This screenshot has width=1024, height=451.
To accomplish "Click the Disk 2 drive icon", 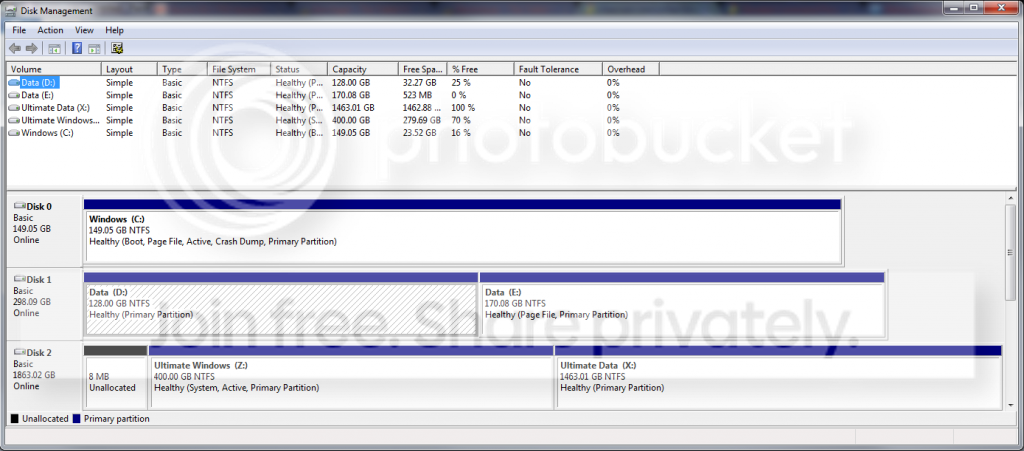I will [20, 352].
